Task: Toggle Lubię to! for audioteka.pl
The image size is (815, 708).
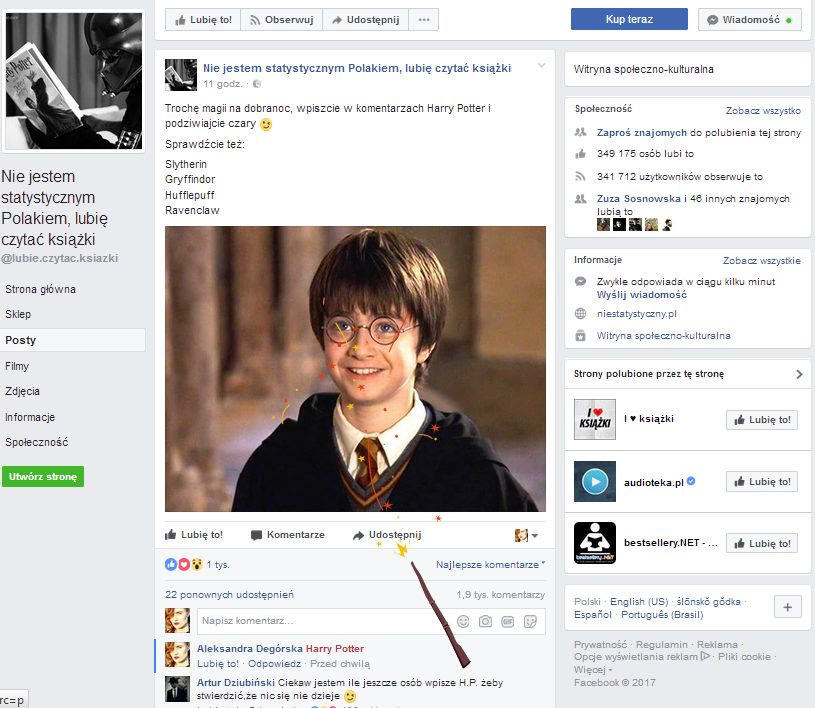Action: click(x=761, y=481)
